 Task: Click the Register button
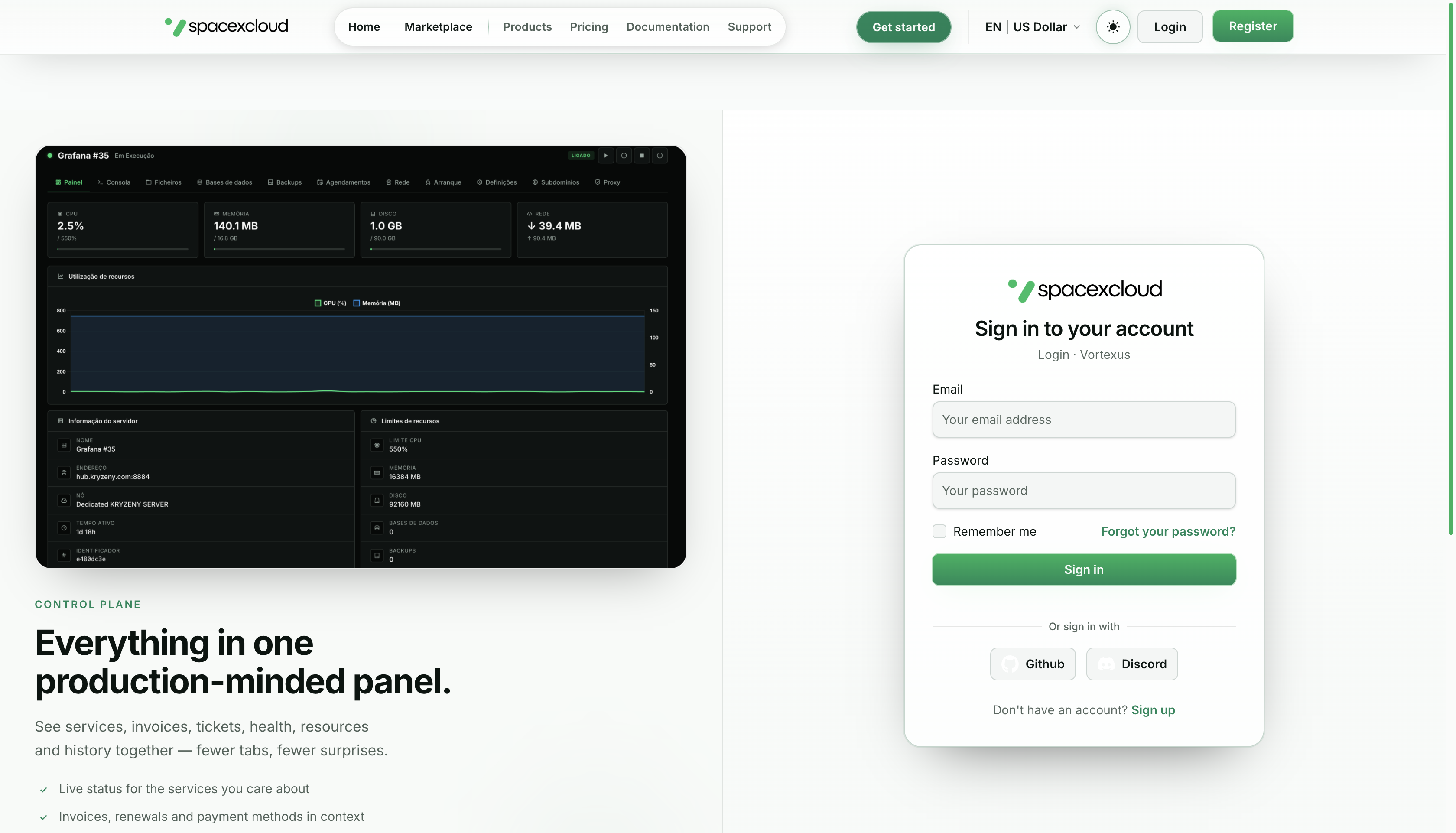pyautogui.click(x=1252, y=26)
